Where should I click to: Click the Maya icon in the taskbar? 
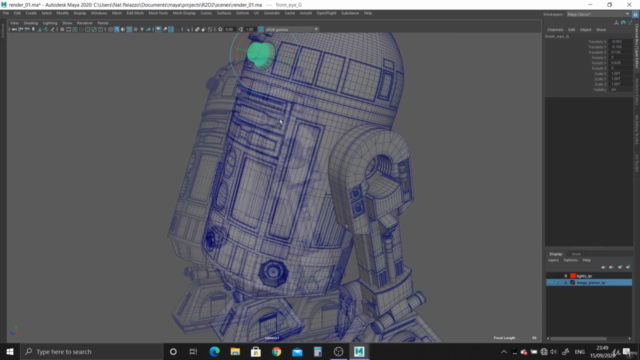click(359, 351)
